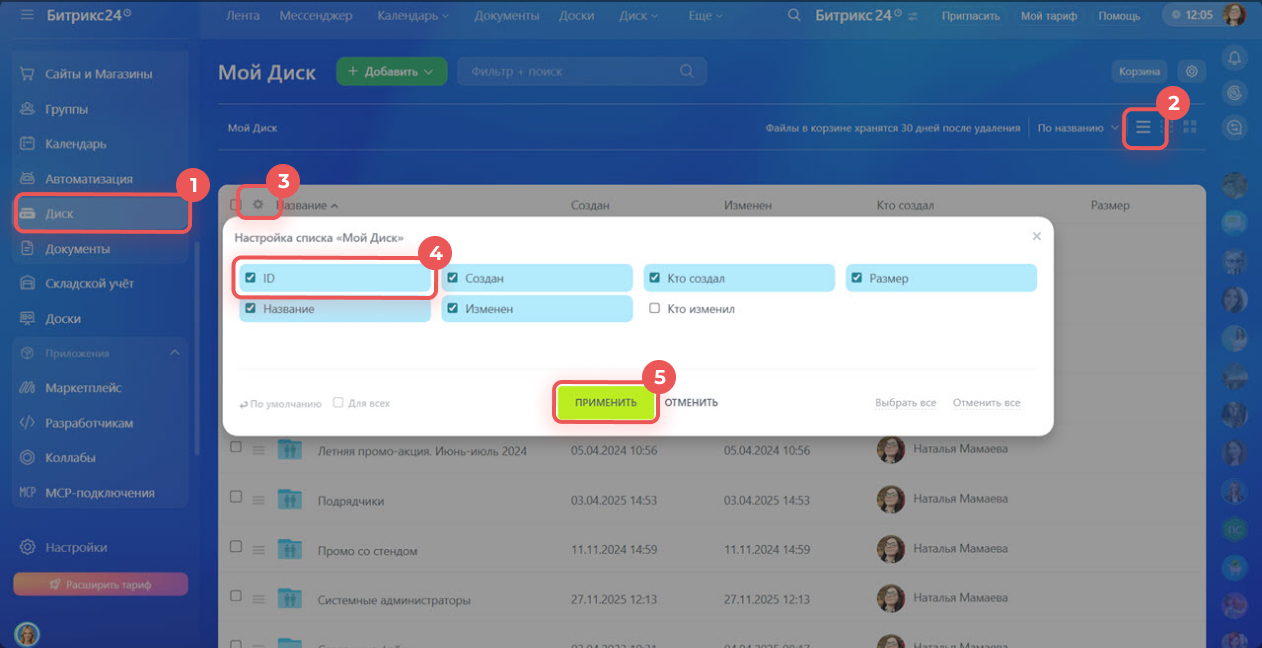
Task: Click the list view icon
Action: click(1143, 127)
